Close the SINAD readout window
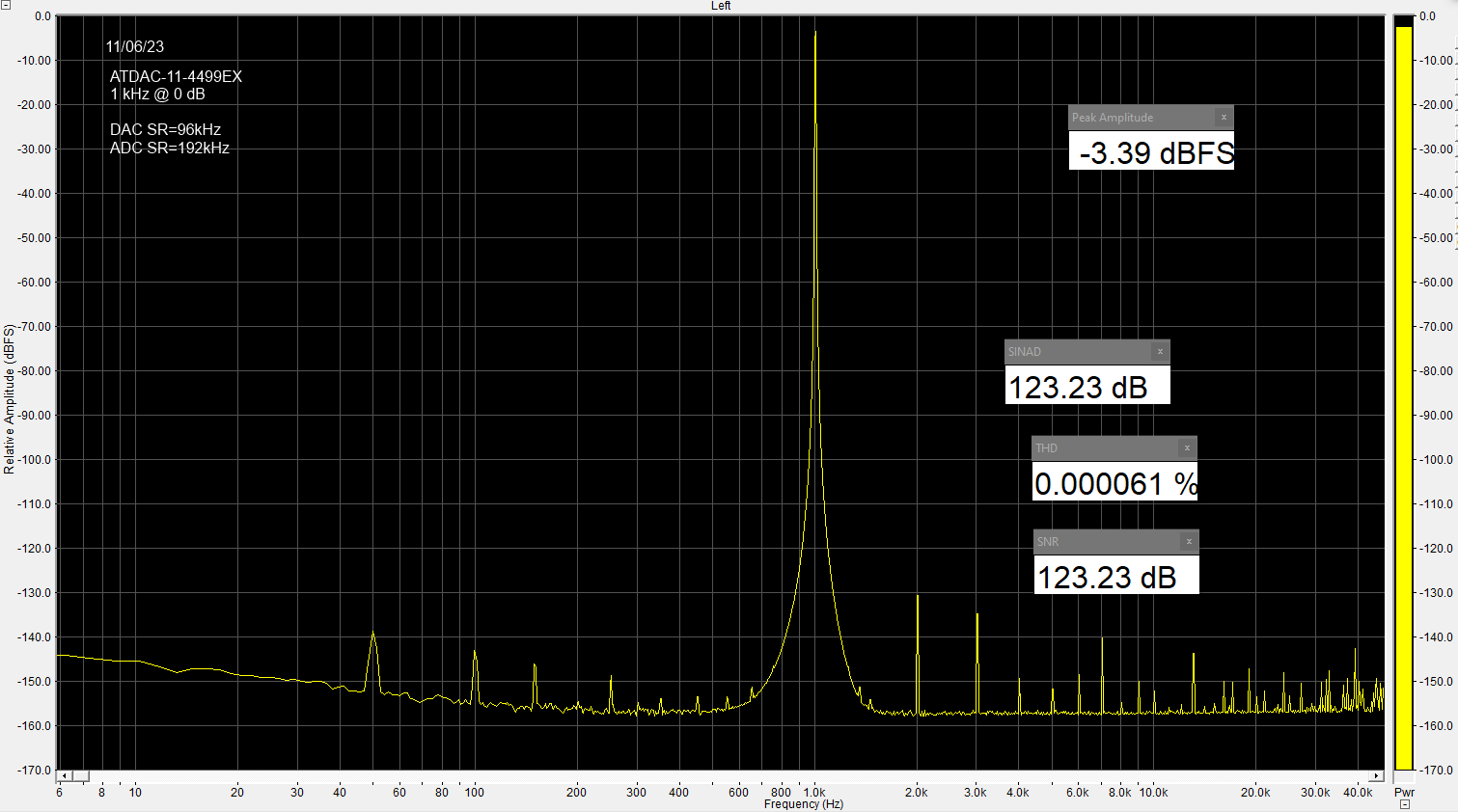The height and width of the screenshot is (812, 1458). tap(1160, 352)
